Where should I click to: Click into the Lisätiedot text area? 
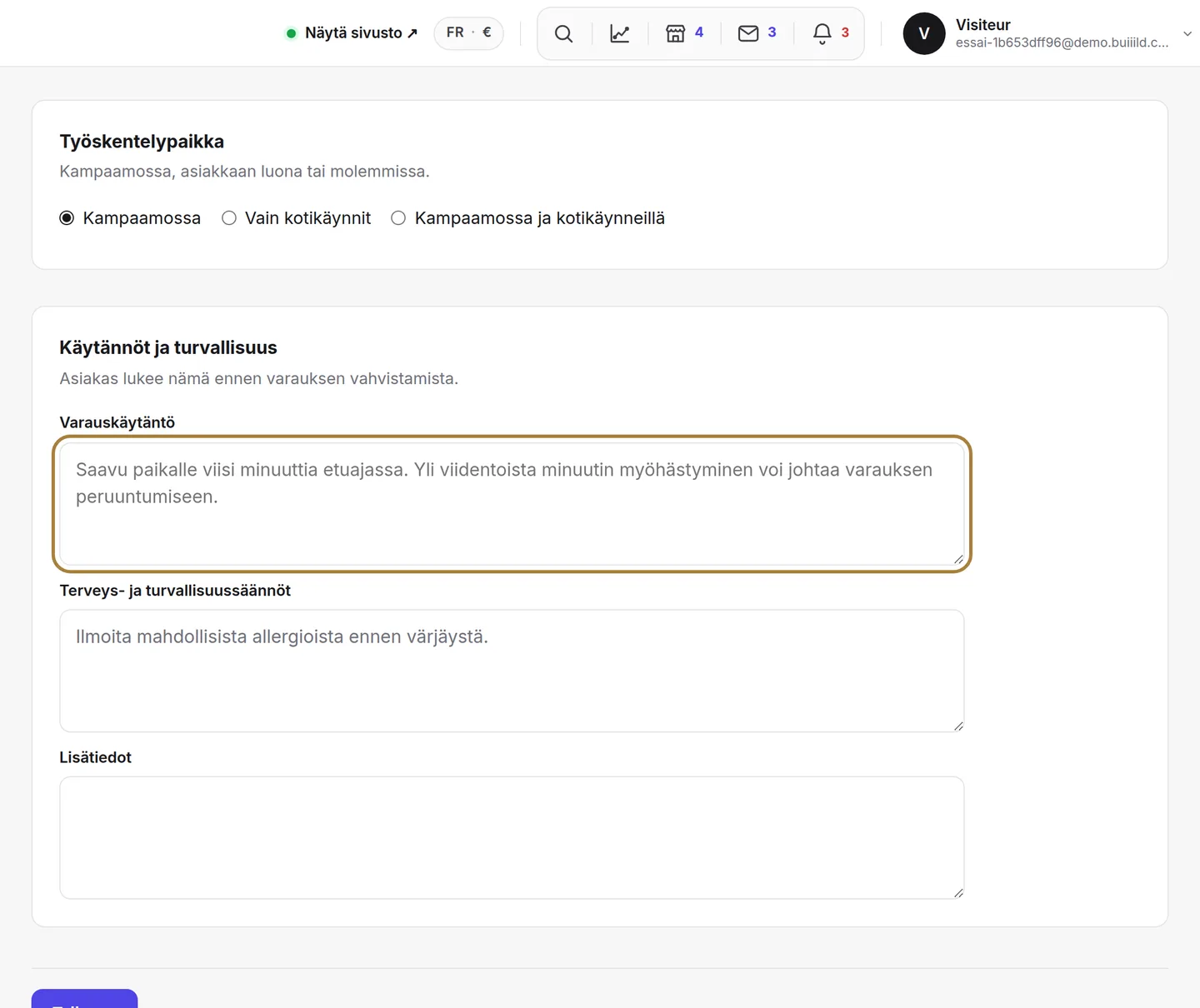coord(512,837)
